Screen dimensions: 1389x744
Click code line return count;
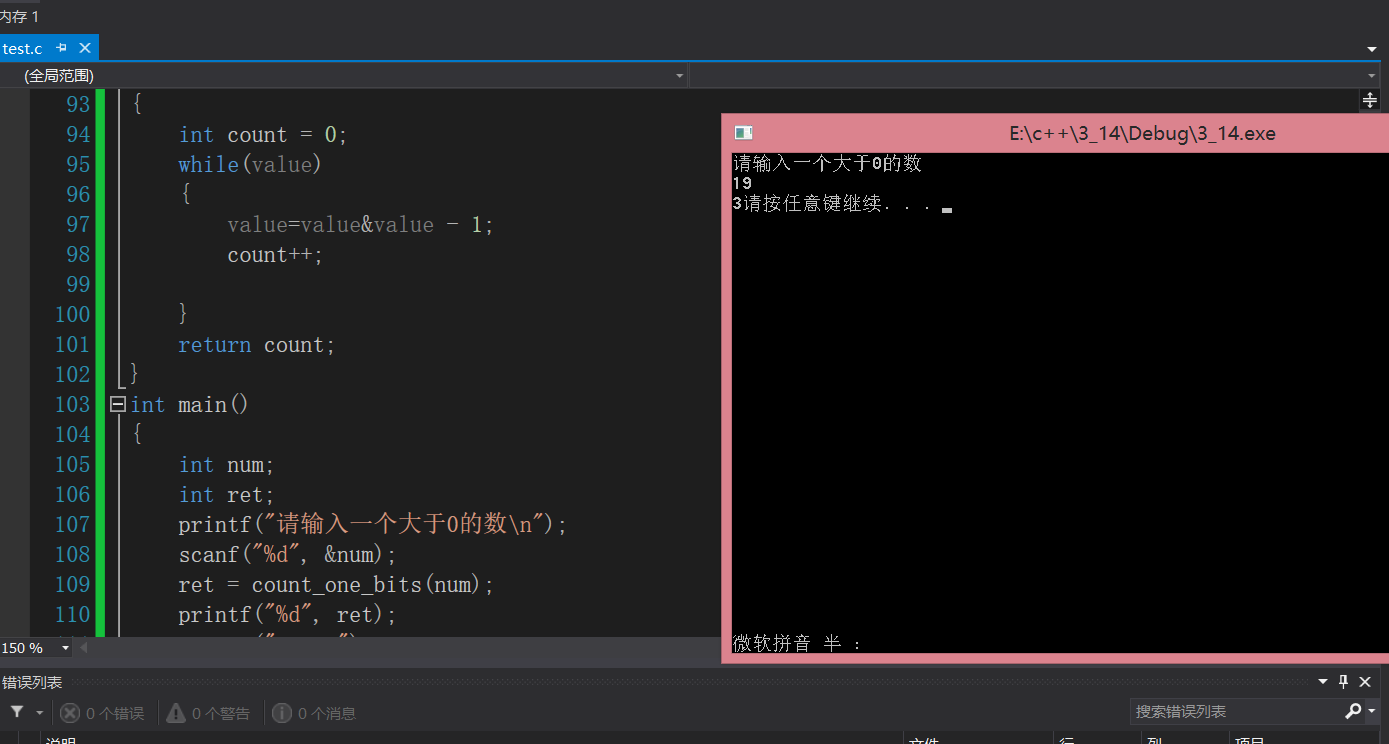[257, 345]
